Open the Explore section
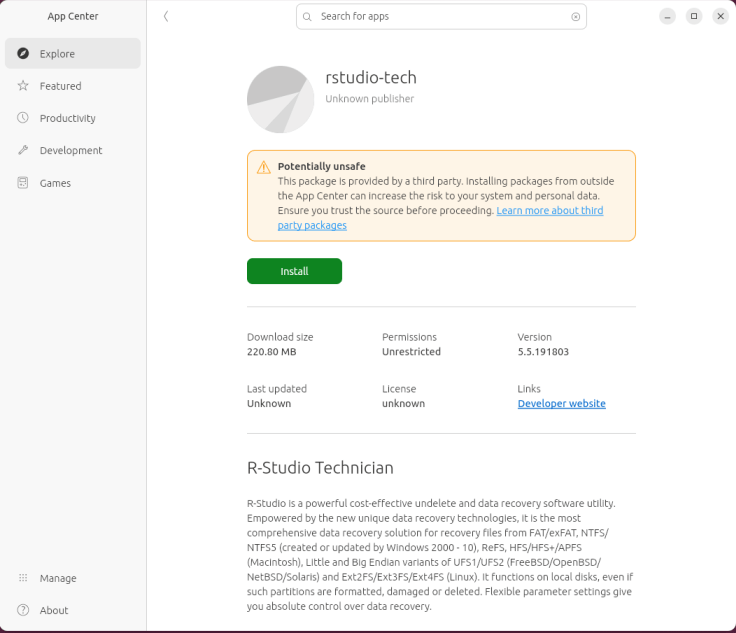Viewport: 736px width, 633px height. point(73,53)
